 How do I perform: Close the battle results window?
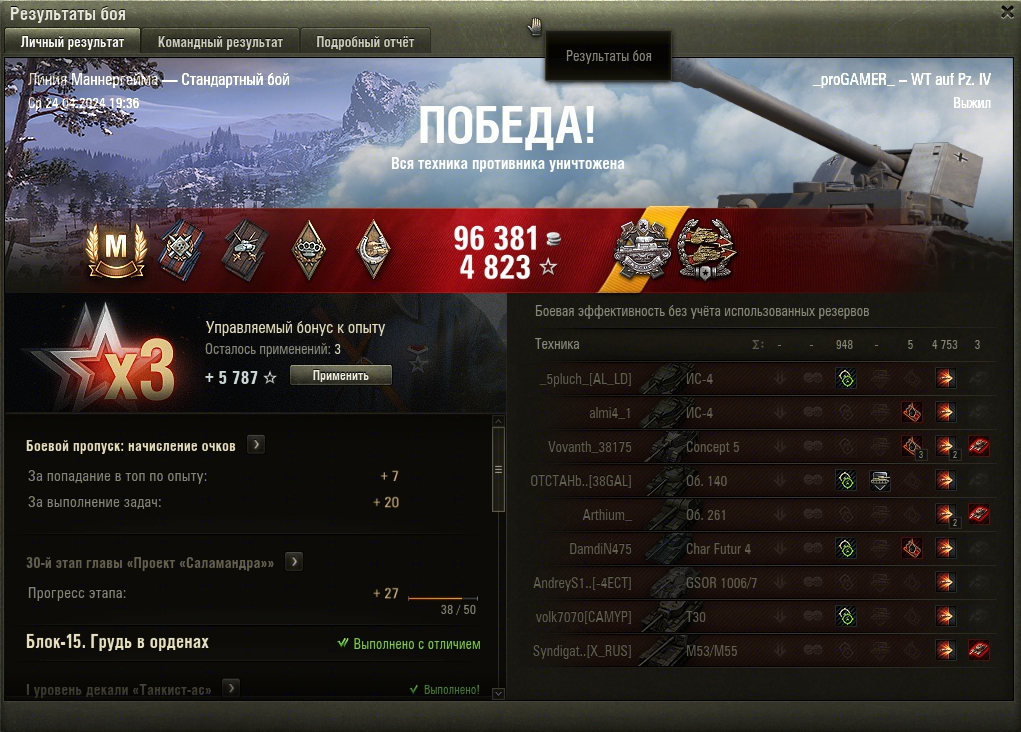pos(1007,12)
